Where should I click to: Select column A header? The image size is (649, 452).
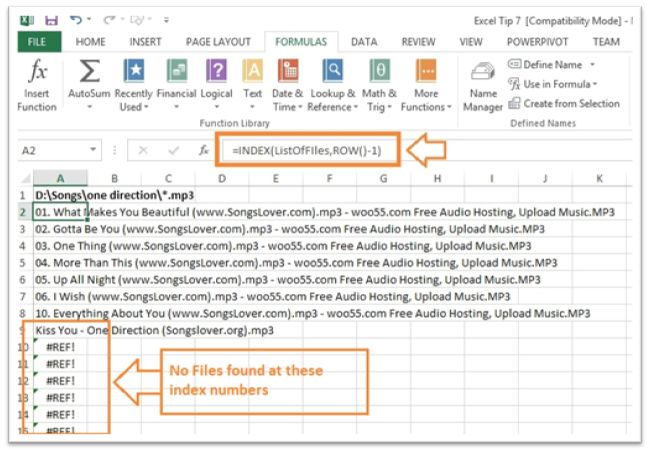pos(60,179)
